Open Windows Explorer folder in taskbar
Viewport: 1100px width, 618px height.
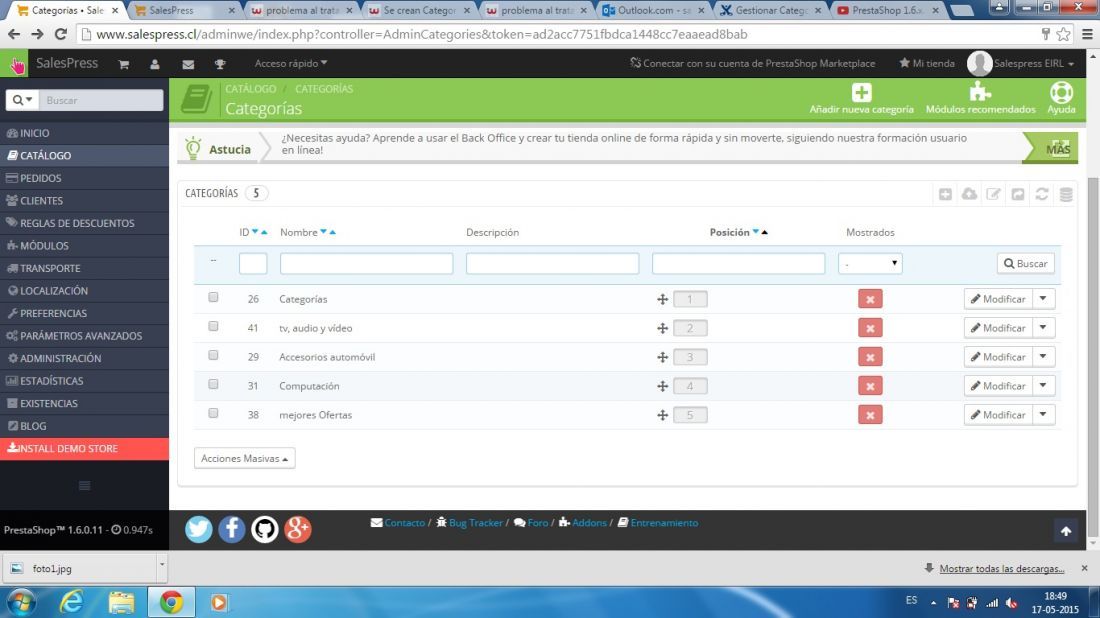[x=121, y=602]
